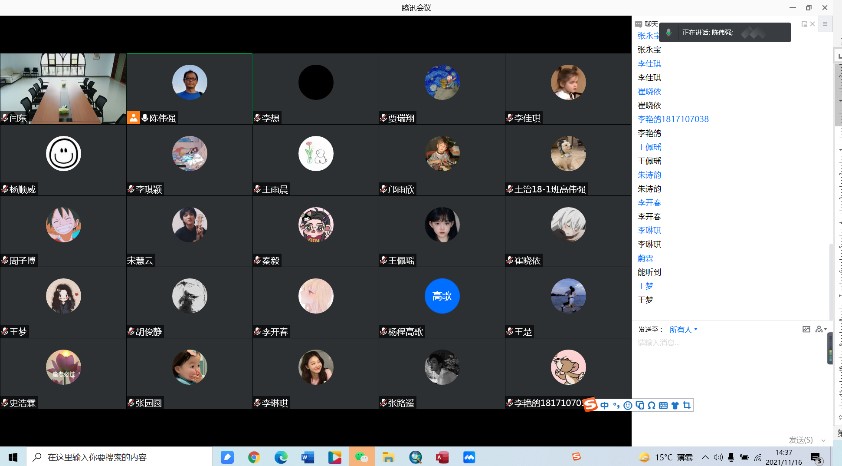Click the Sogou S logo on IME bar

[x=591, y=405]
